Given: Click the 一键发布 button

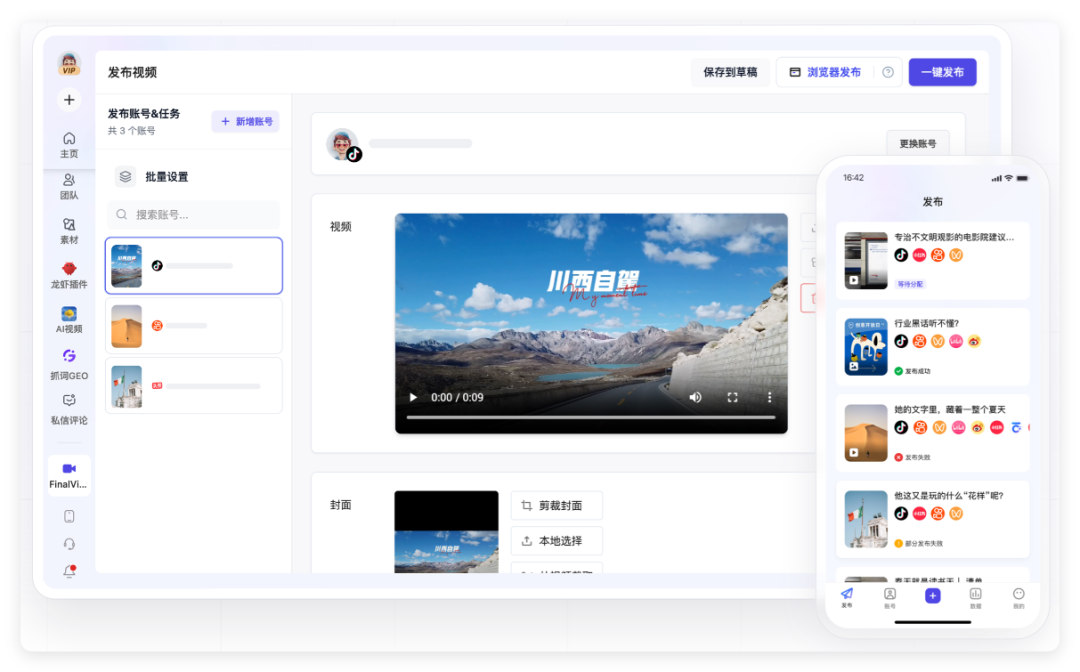Looking at the screenshot, I should (x=942, y=72).
